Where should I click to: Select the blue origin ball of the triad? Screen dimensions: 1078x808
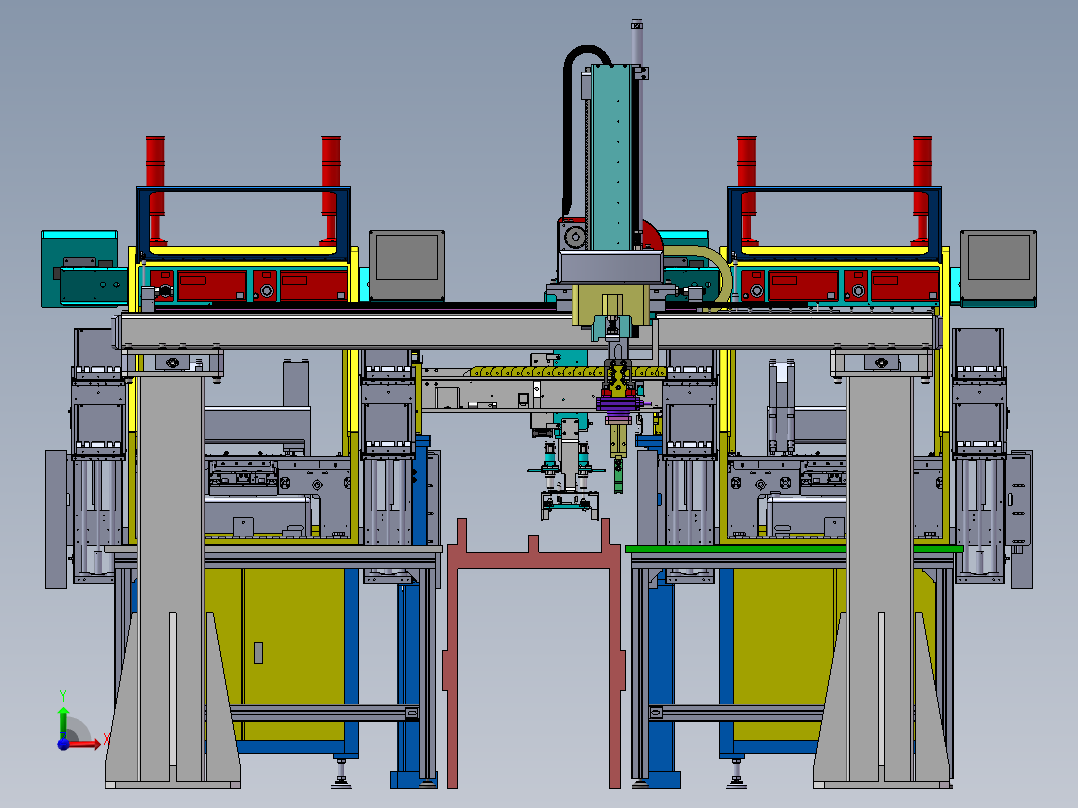[63, 743]
